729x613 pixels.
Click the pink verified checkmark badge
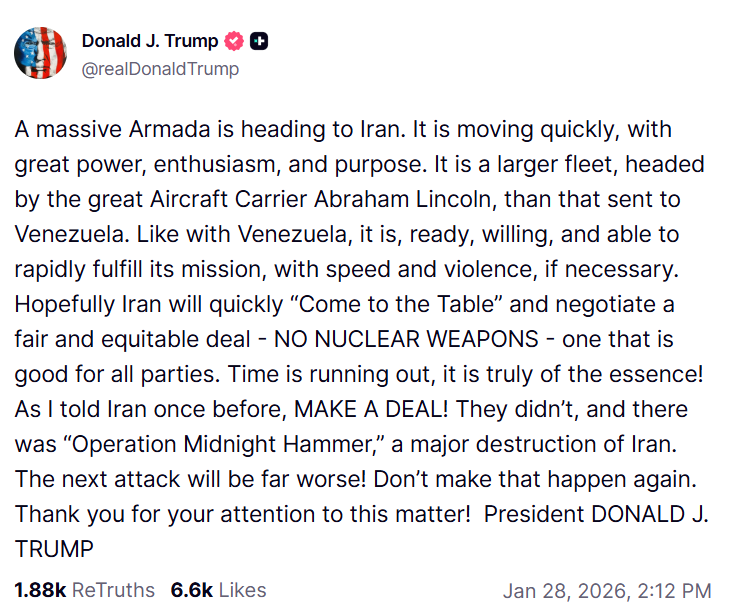click(236, 42)
